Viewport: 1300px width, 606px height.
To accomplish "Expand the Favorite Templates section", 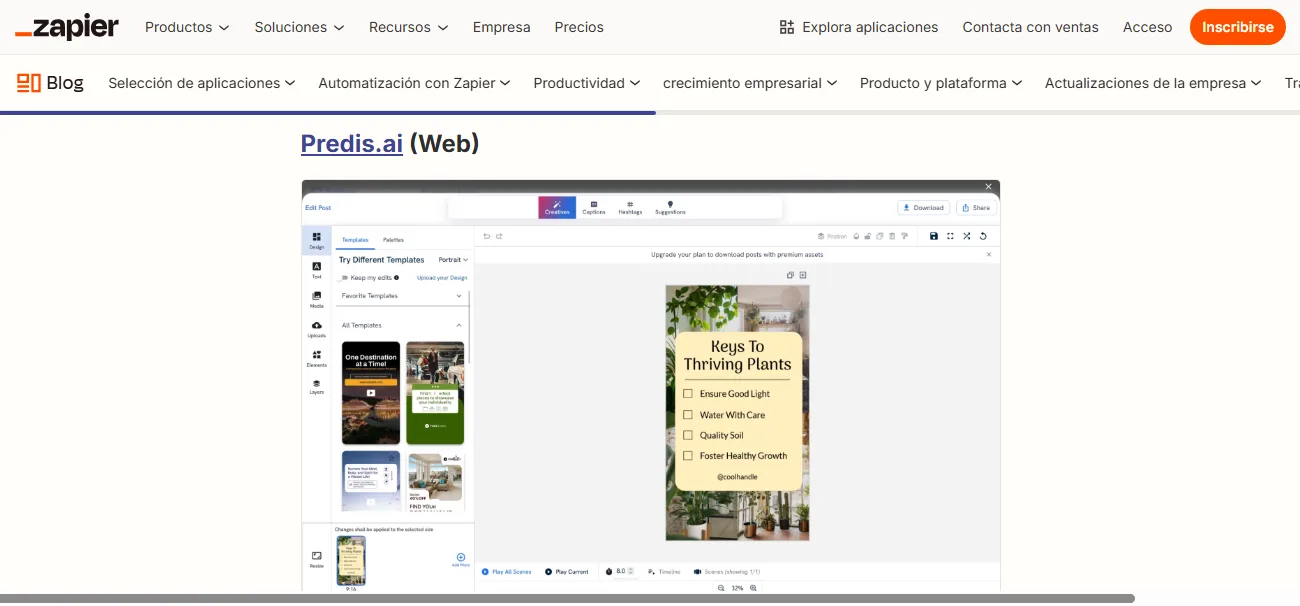I will 459,296.
